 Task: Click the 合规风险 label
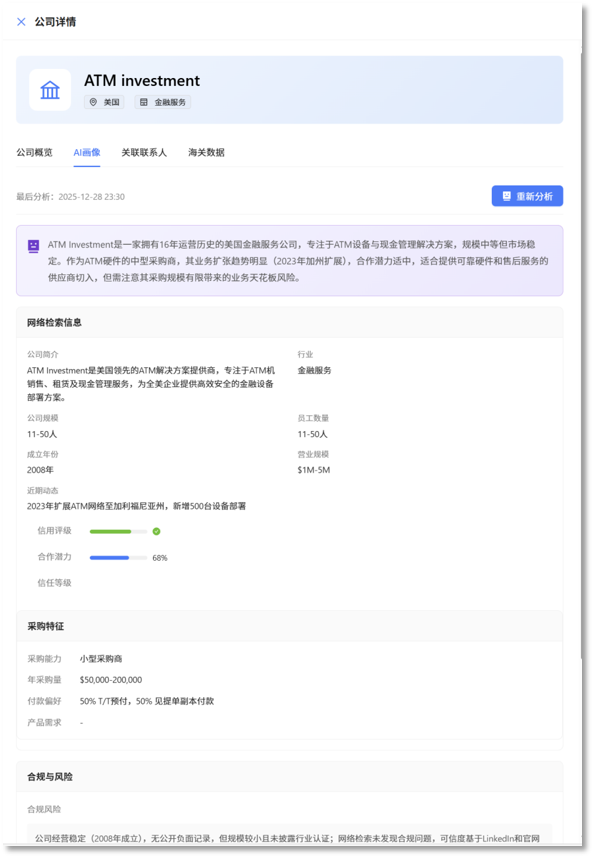pyautogui.click(x=44, y=809)
